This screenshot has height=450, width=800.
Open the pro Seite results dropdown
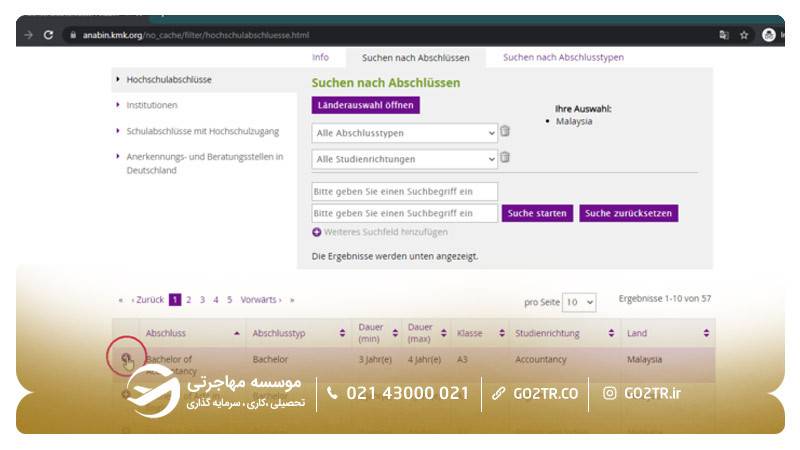point(578,302)
